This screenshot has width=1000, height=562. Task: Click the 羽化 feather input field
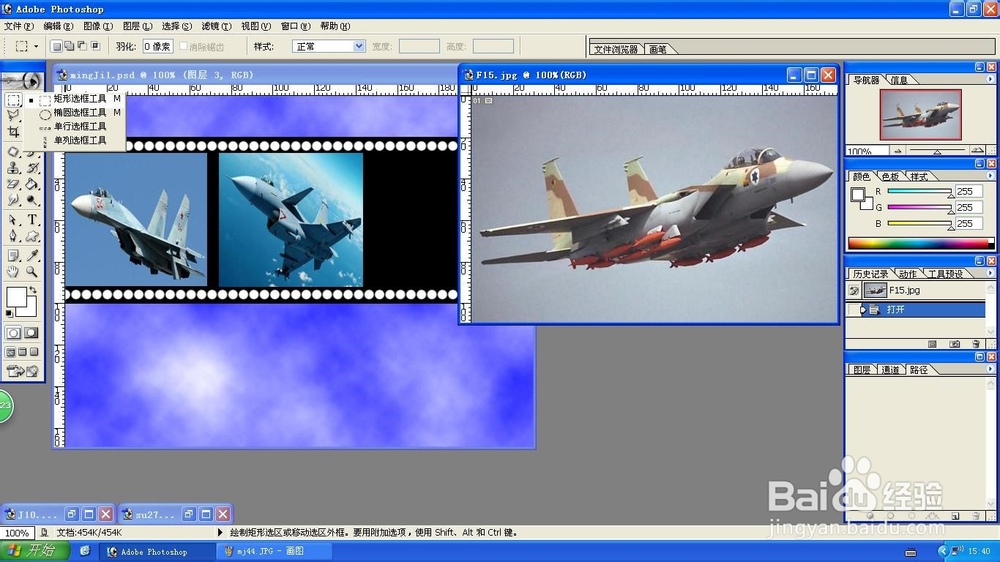[x=157, y=47]
